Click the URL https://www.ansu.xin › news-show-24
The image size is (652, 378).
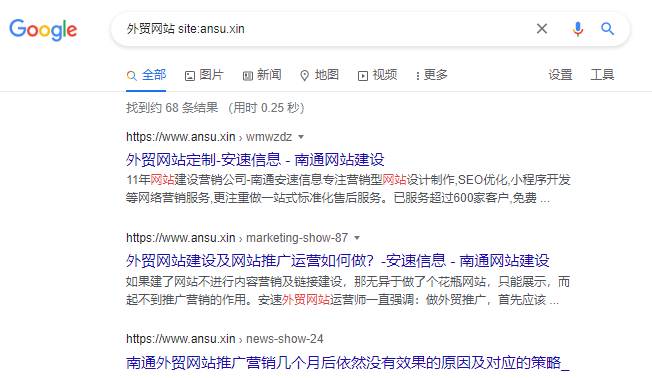pos(225,339)
